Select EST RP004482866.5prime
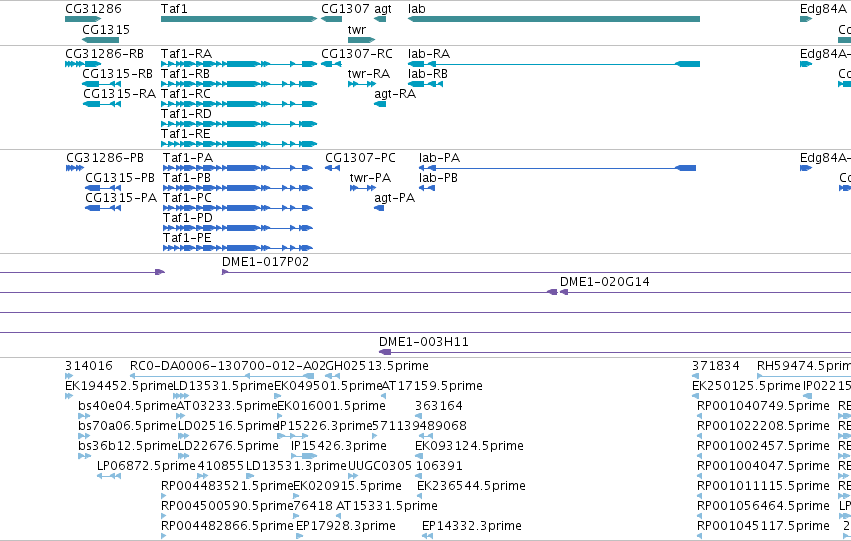Screen dimensions: 851x541 164,536
